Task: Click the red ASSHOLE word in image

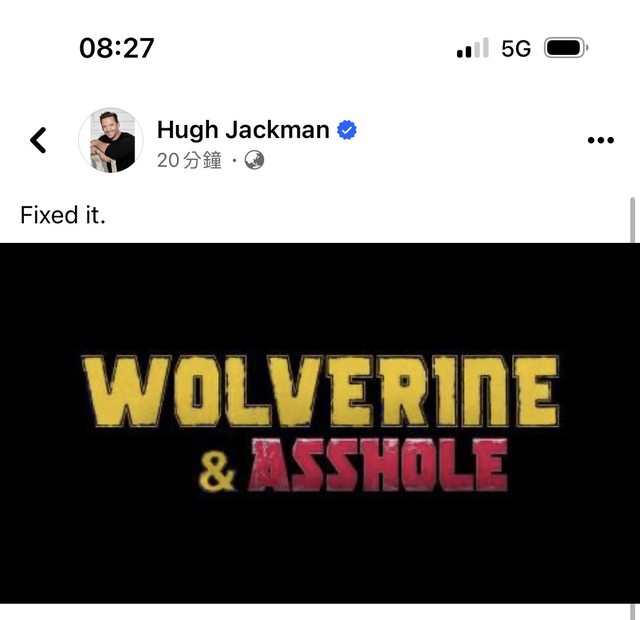Action: pyautogui.click(x=378, y=465)
